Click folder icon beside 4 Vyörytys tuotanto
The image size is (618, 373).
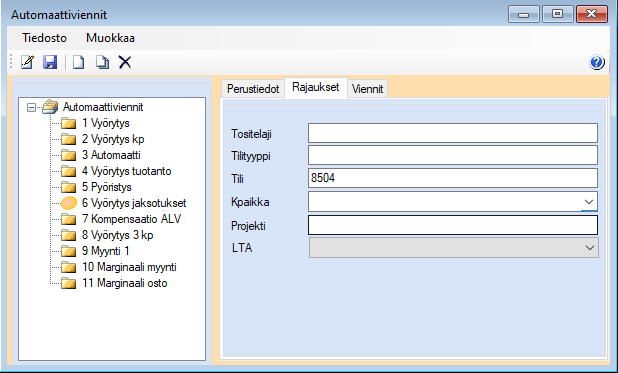(69, 171)
